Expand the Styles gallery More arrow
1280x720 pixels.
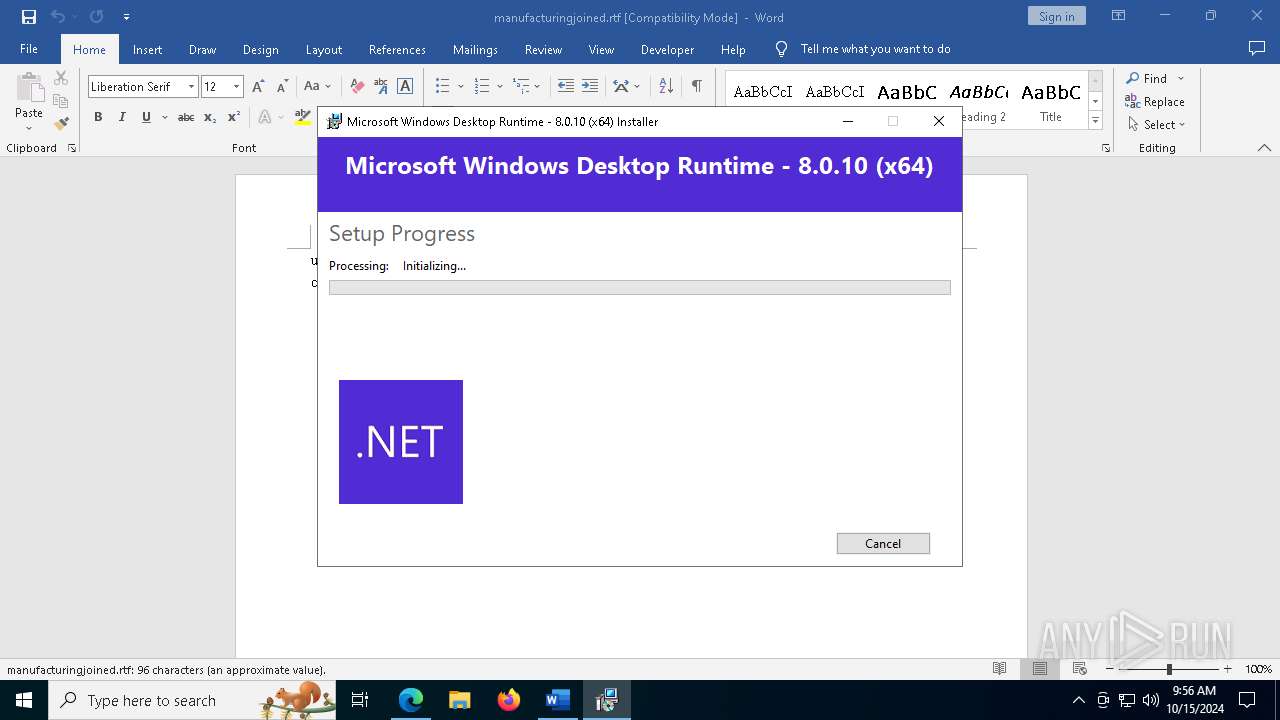tap(1096, 121)
